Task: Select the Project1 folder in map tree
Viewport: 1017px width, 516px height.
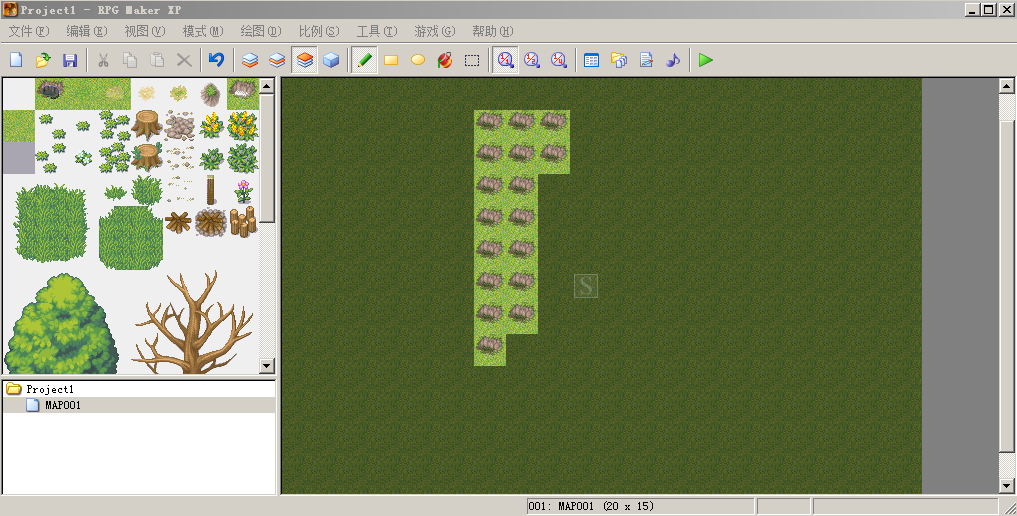Action: click(x=49, y=389)
